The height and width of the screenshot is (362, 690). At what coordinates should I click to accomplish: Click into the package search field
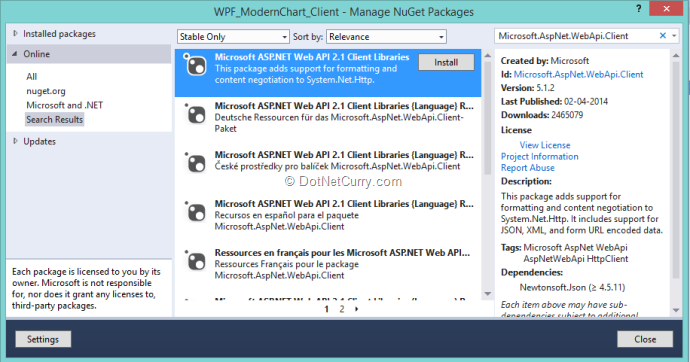[576, 36]
